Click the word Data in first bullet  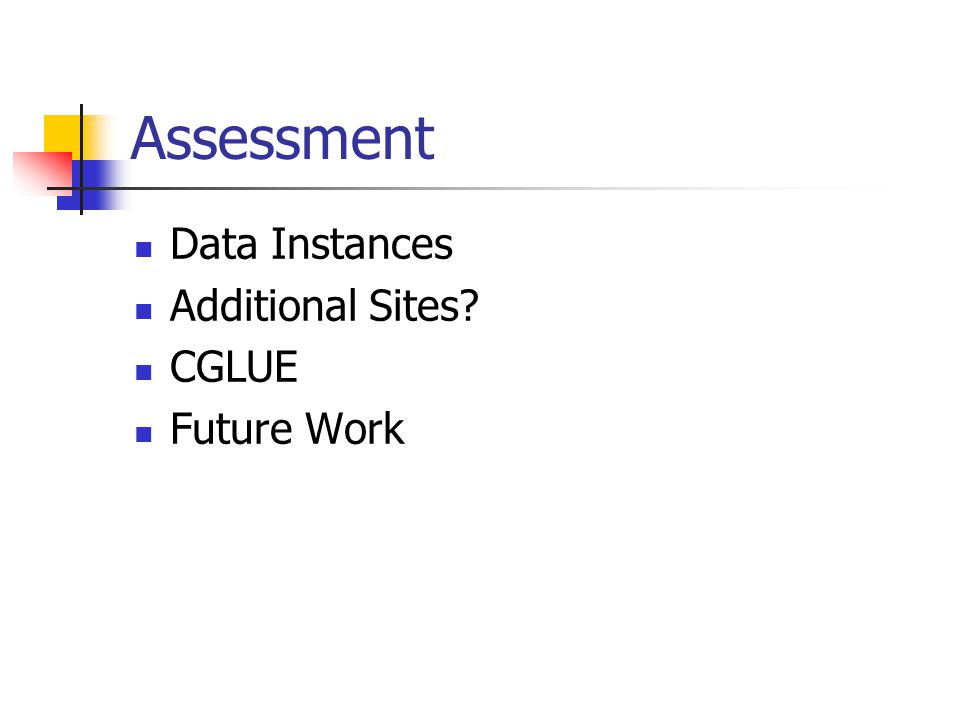(x=214, y=244)
